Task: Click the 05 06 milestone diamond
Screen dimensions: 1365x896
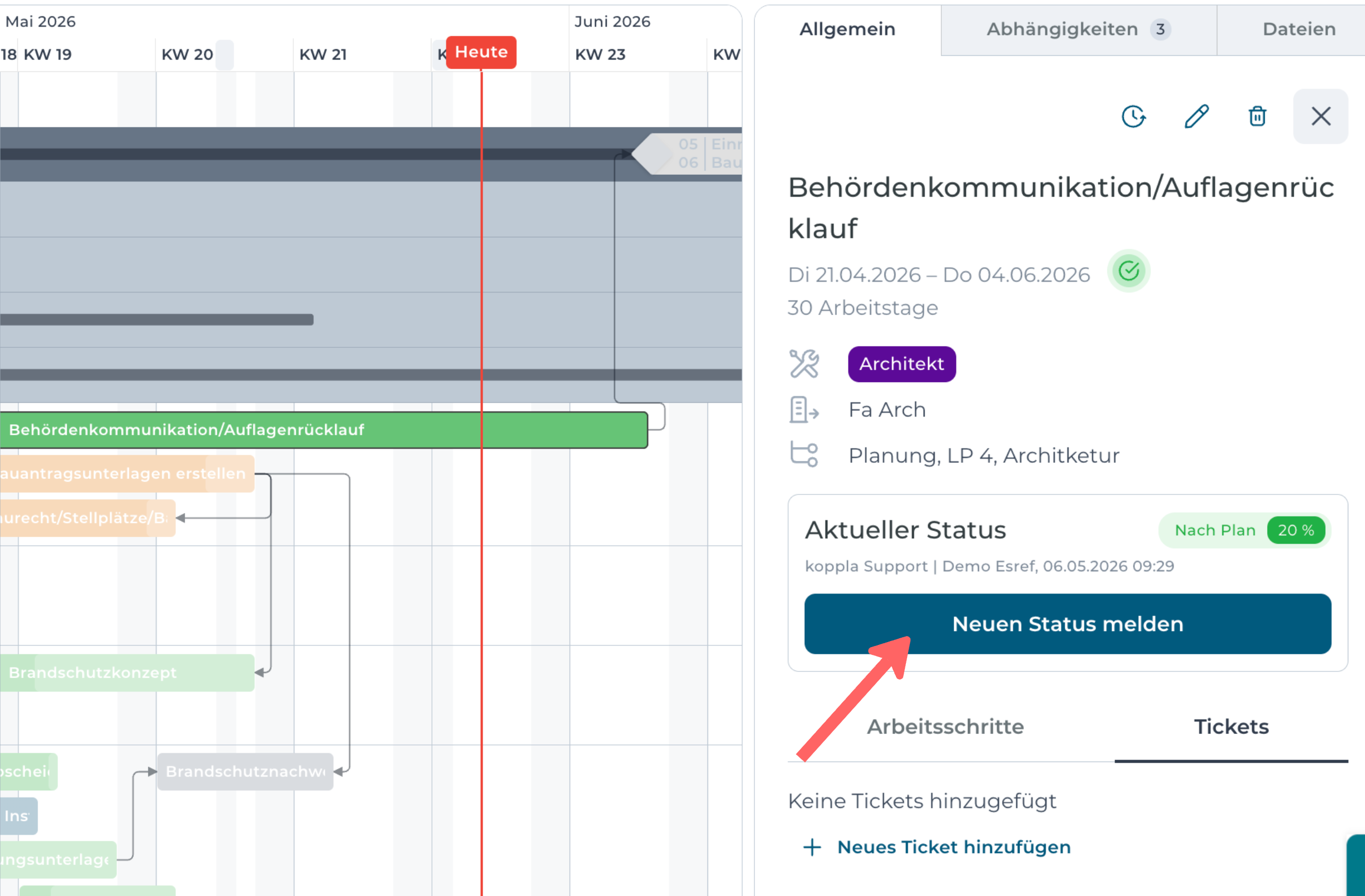Action: point(652,154)
